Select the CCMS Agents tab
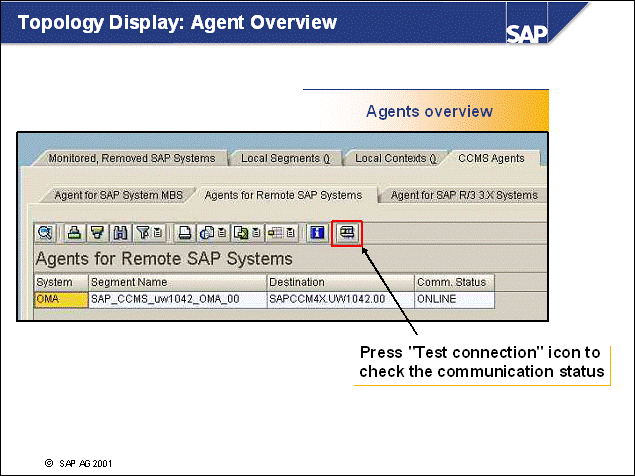 [x=491, y=158]
